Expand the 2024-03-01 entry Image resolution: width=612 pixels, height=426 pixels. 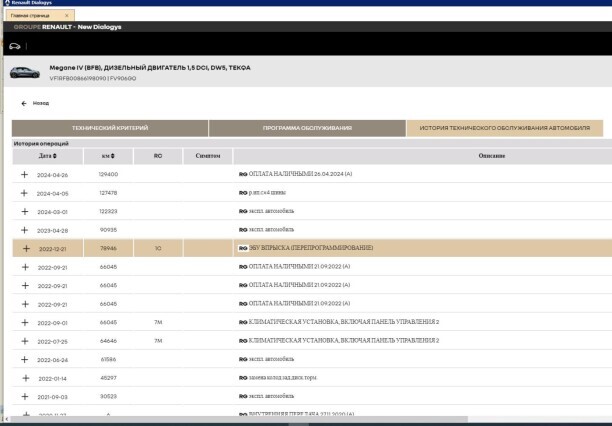click(25, 211)
